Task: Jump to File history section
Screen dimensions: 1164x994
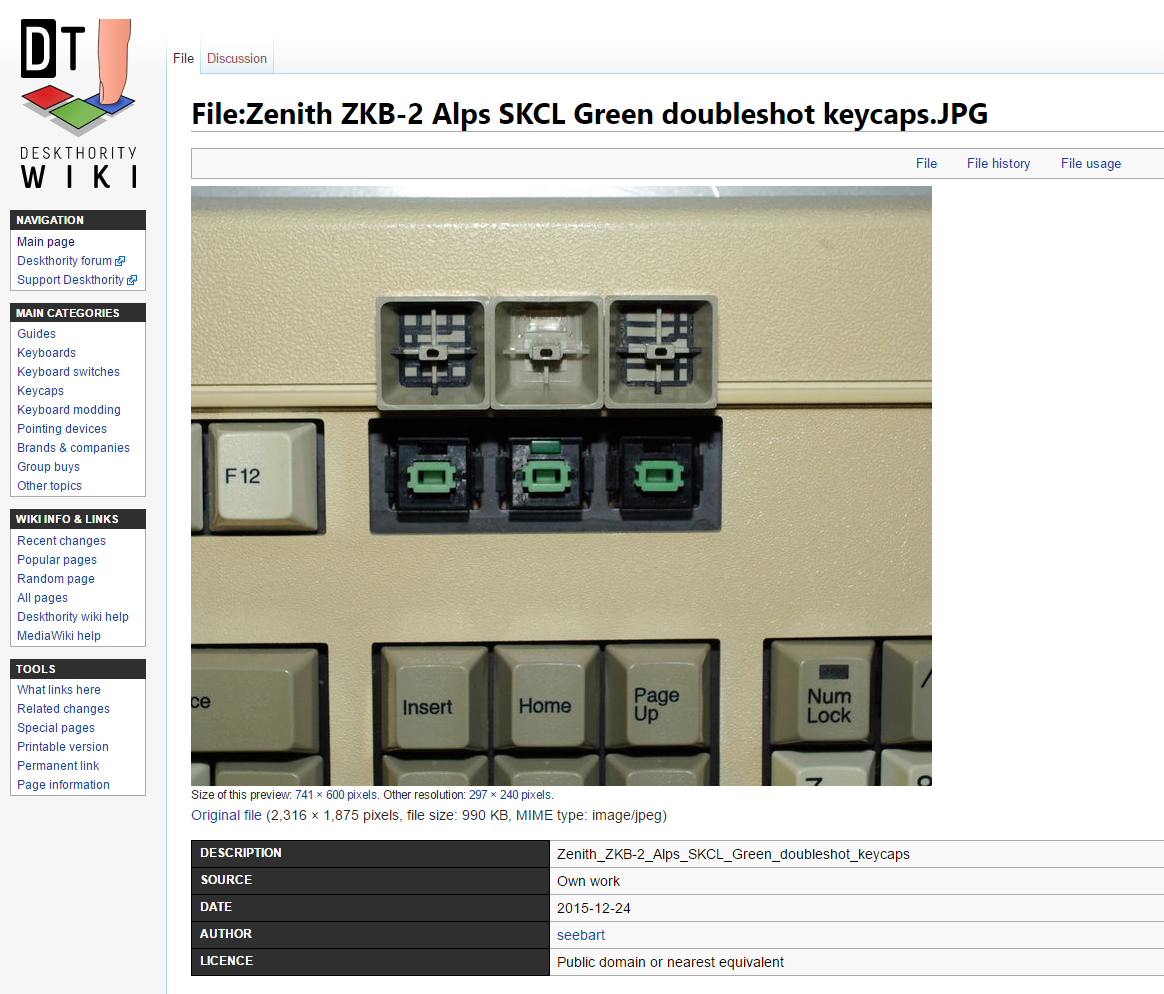Action: [997, 163]
